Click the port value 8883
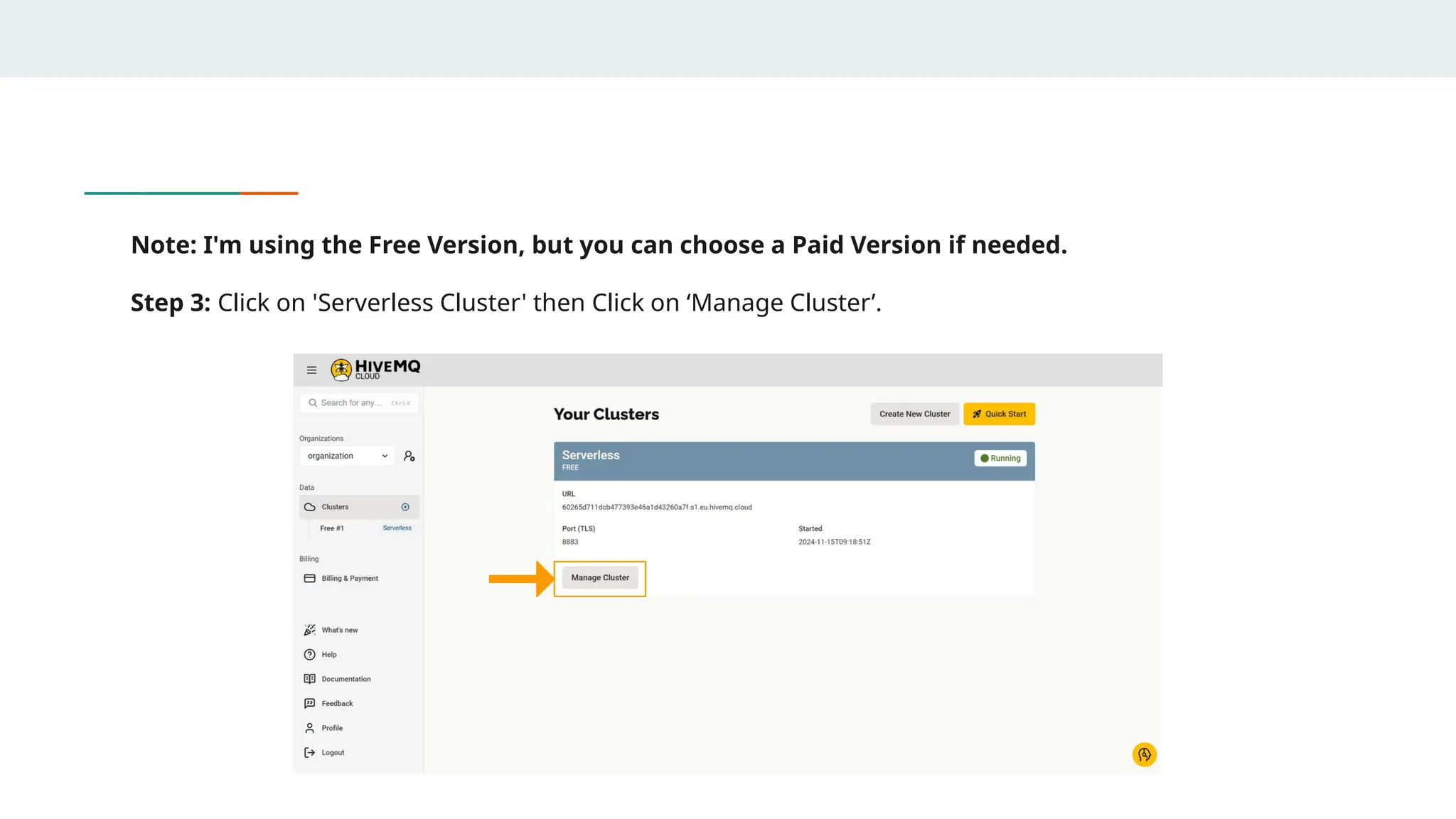The height and width of the screenshot is (819, 1456). (570, 542)
